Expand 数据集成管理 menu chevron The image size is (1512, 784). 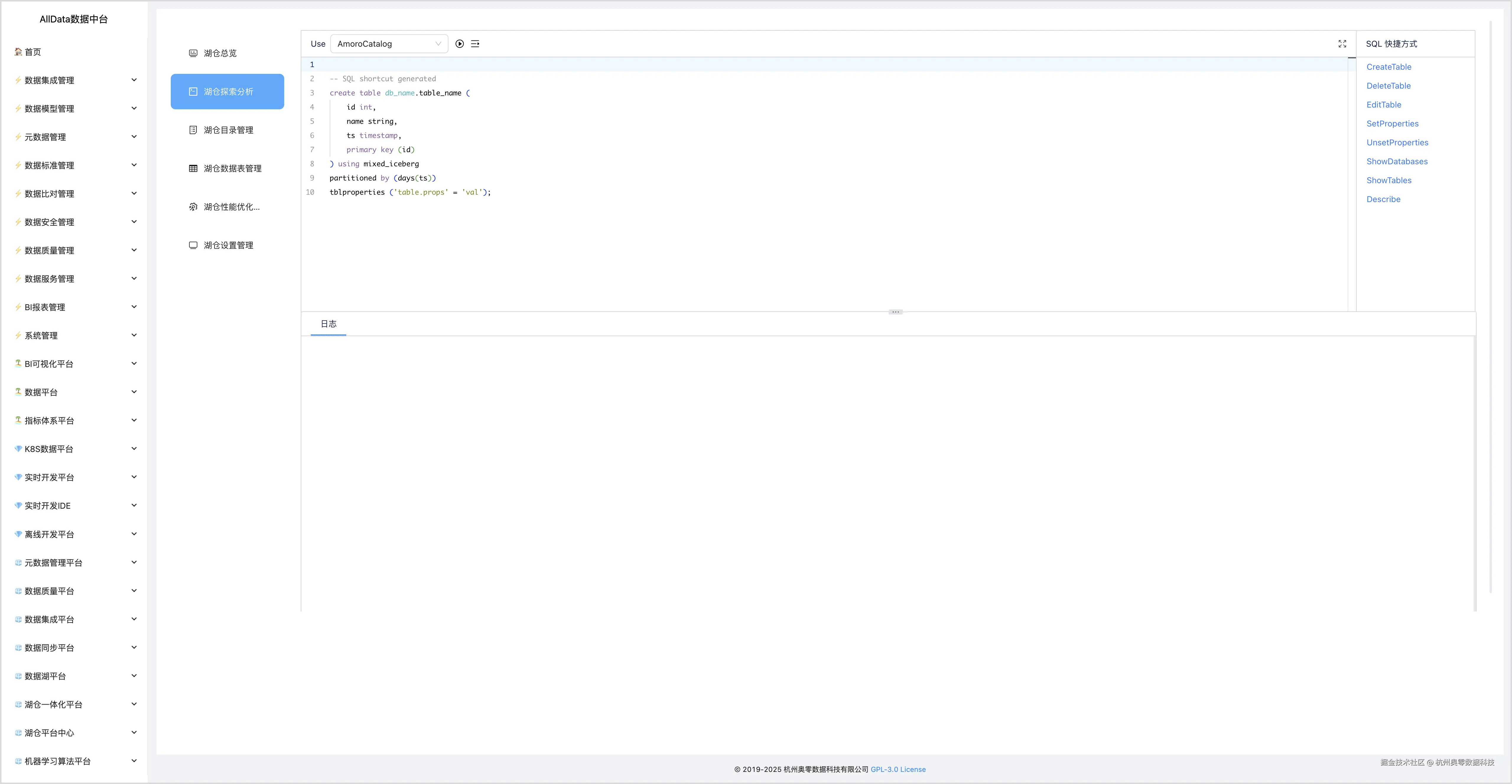pyautogui.click(x=134, y=80)
